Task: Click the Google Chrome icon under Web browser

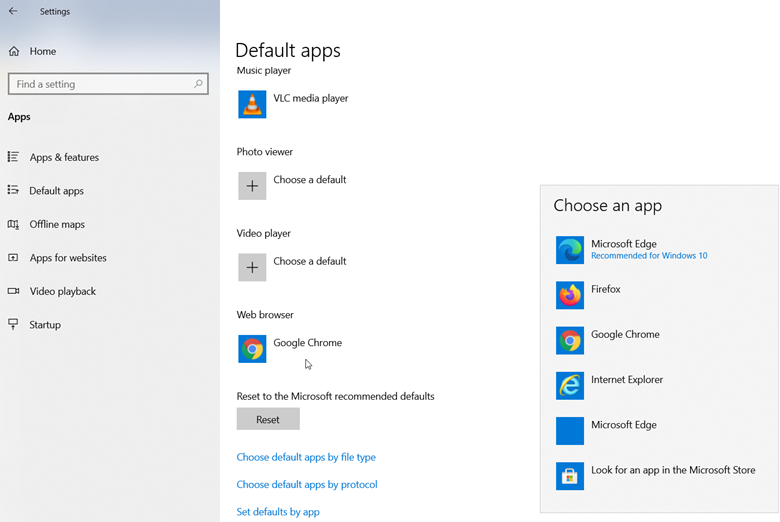Action: (x=252, y=348)
